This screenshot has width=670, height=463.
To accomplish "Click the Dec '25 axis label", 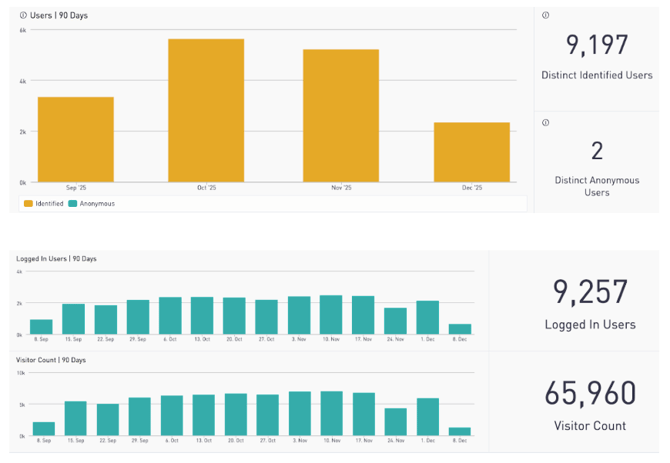I will (x=472, y=188).
